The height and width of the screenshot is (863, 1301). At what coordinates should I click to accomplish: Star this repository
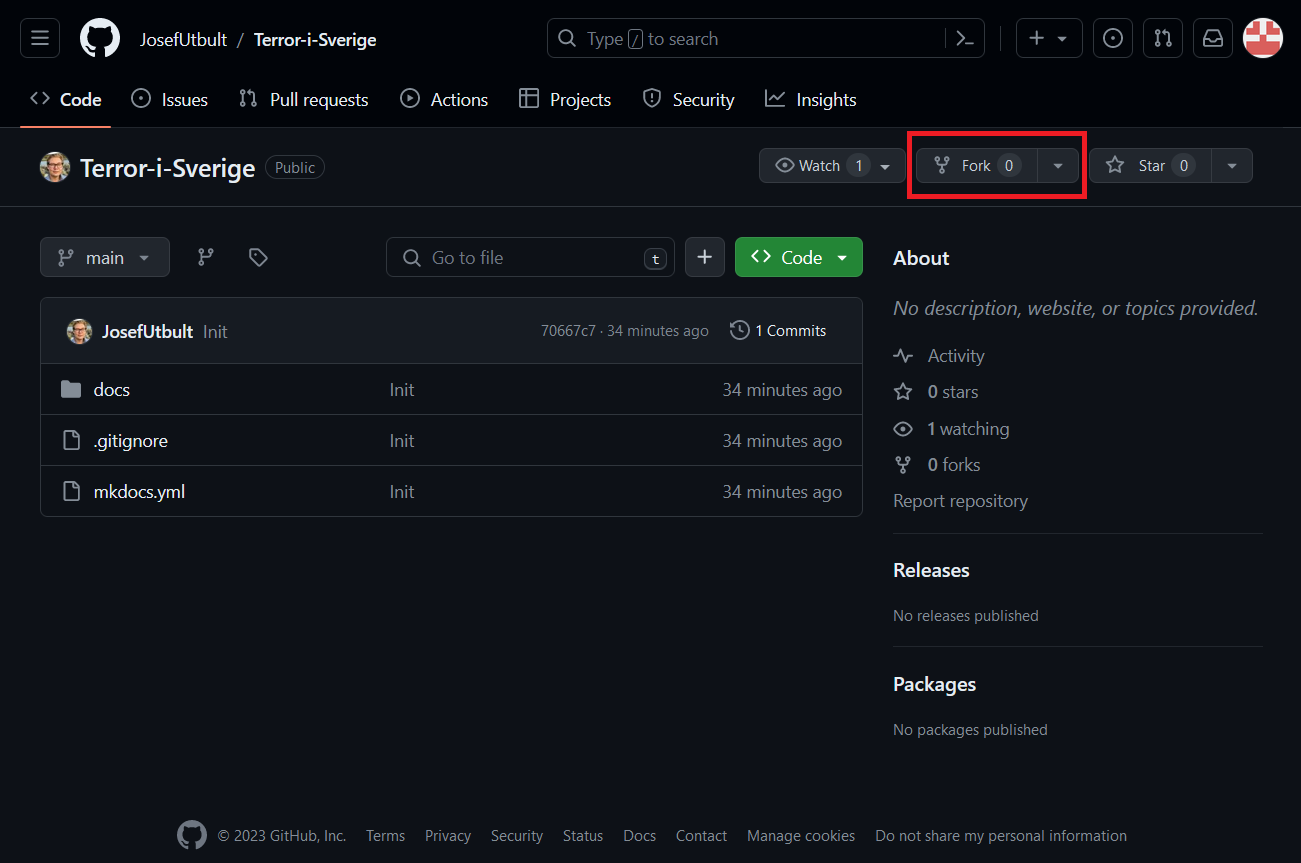click(1150, 166)
